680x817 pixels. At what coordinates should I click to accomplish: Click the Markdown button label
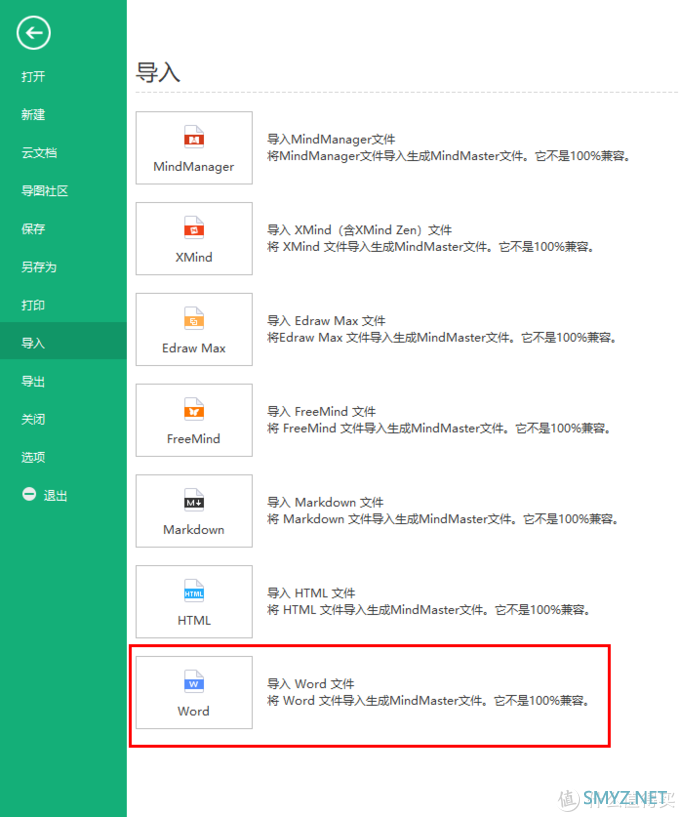(194, 529)
